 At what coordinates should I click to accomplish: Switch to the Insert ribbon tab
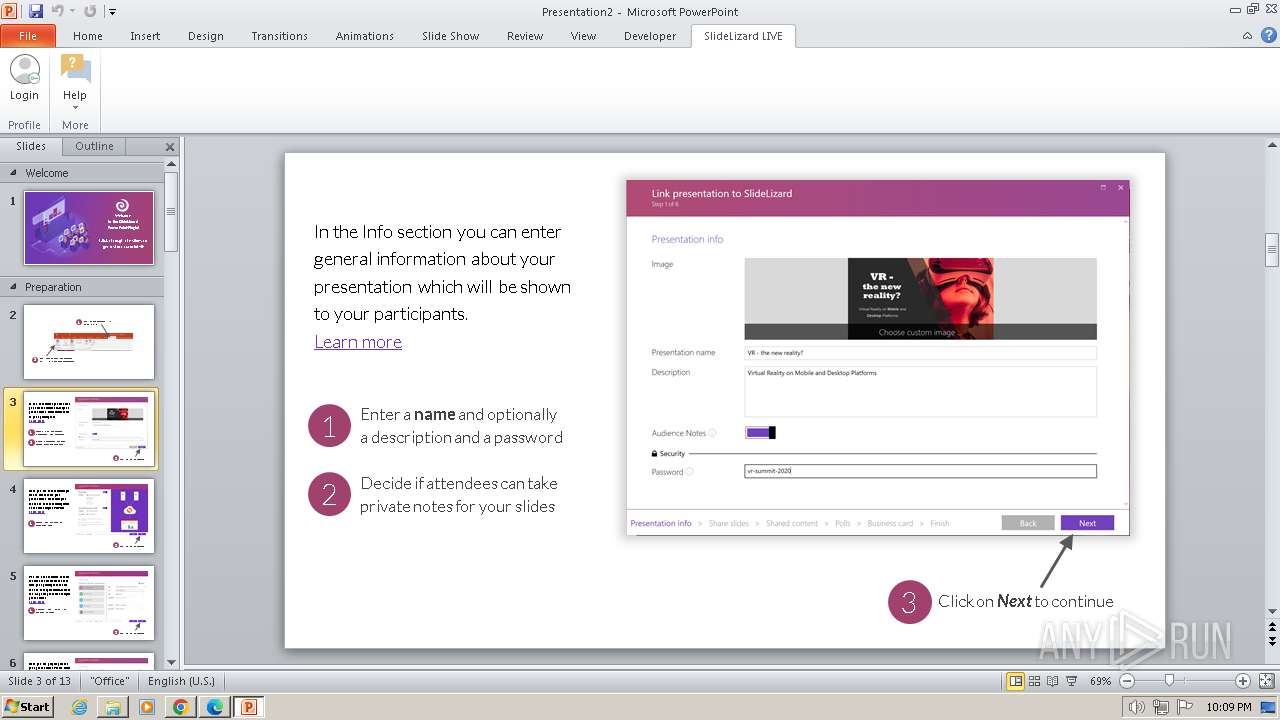(145, 36)
